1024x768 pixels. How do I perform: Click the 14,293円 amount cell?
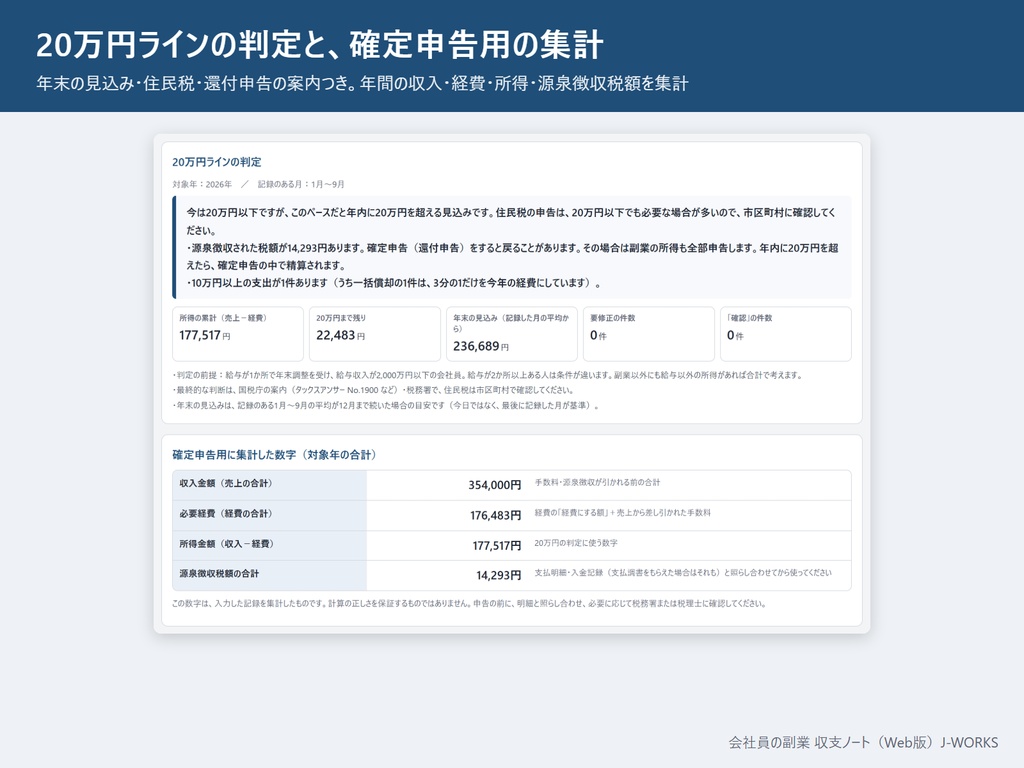(x=498, y=575)
